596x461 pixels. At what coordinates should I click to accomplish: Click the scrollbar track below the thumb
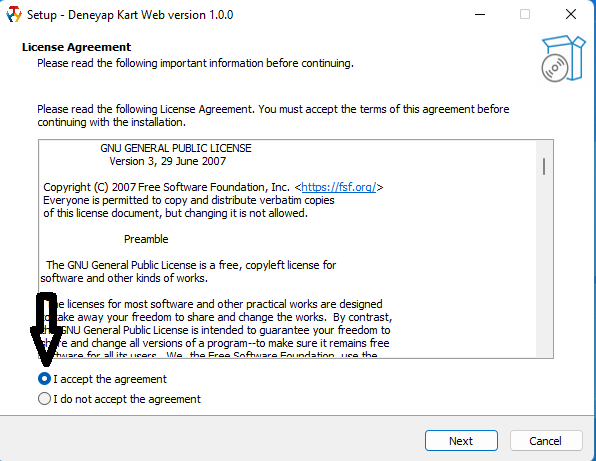click(544, 266)
